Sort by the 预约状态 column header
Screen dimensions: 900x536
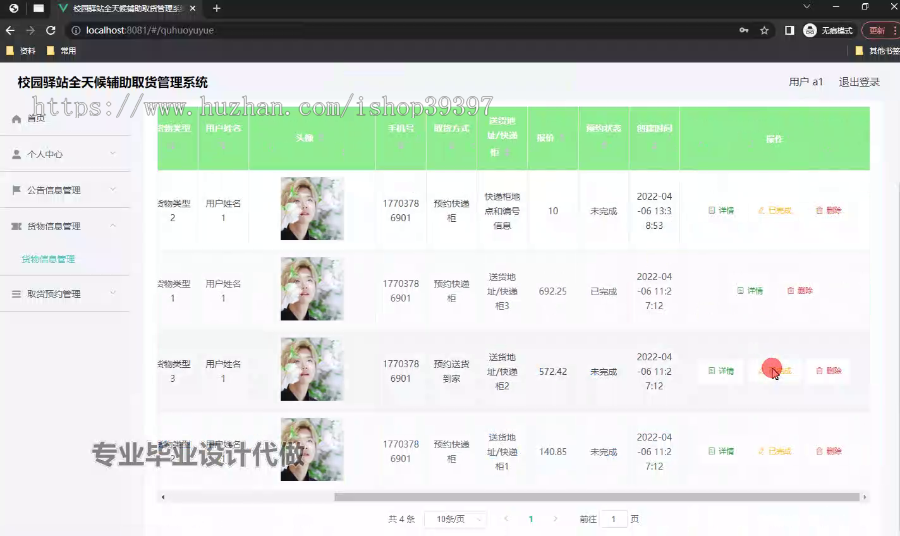click(603, 138)
